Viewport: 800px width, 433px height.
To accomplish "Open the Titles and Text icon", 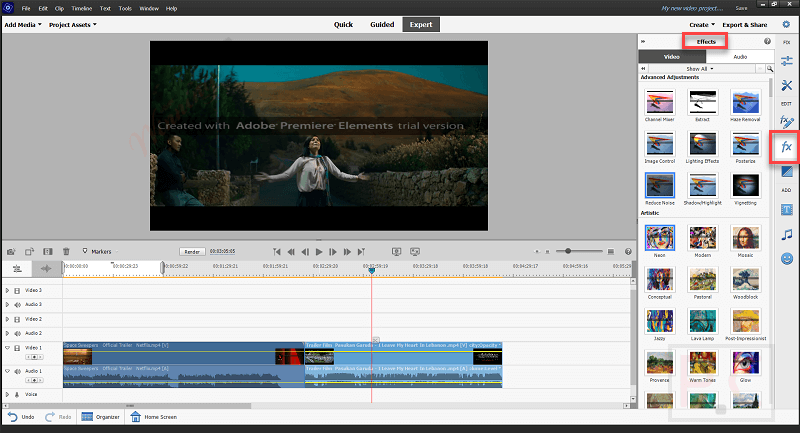I will click(786, 210).
